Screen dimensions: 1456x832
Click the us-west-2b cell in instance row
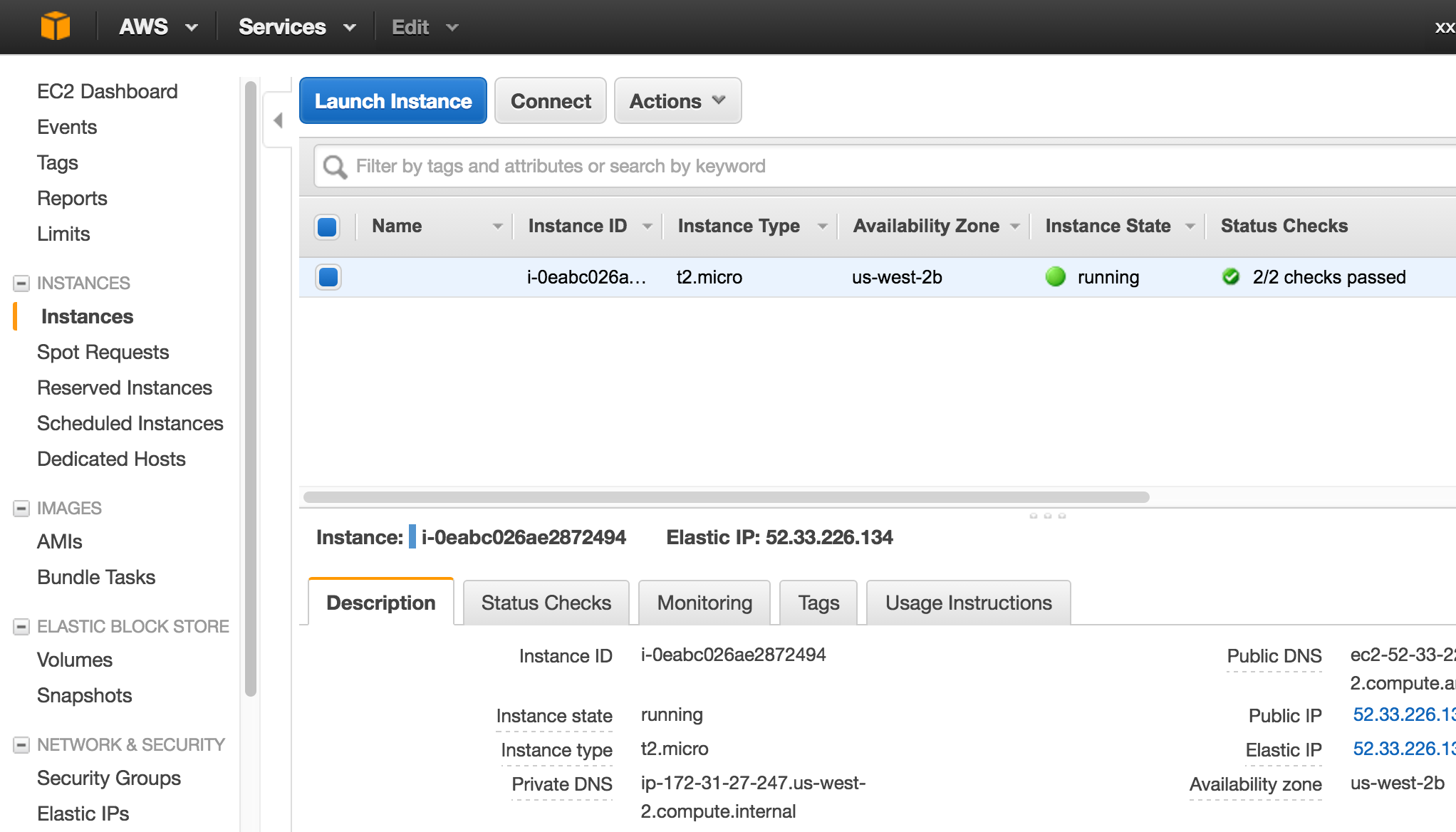897,277
